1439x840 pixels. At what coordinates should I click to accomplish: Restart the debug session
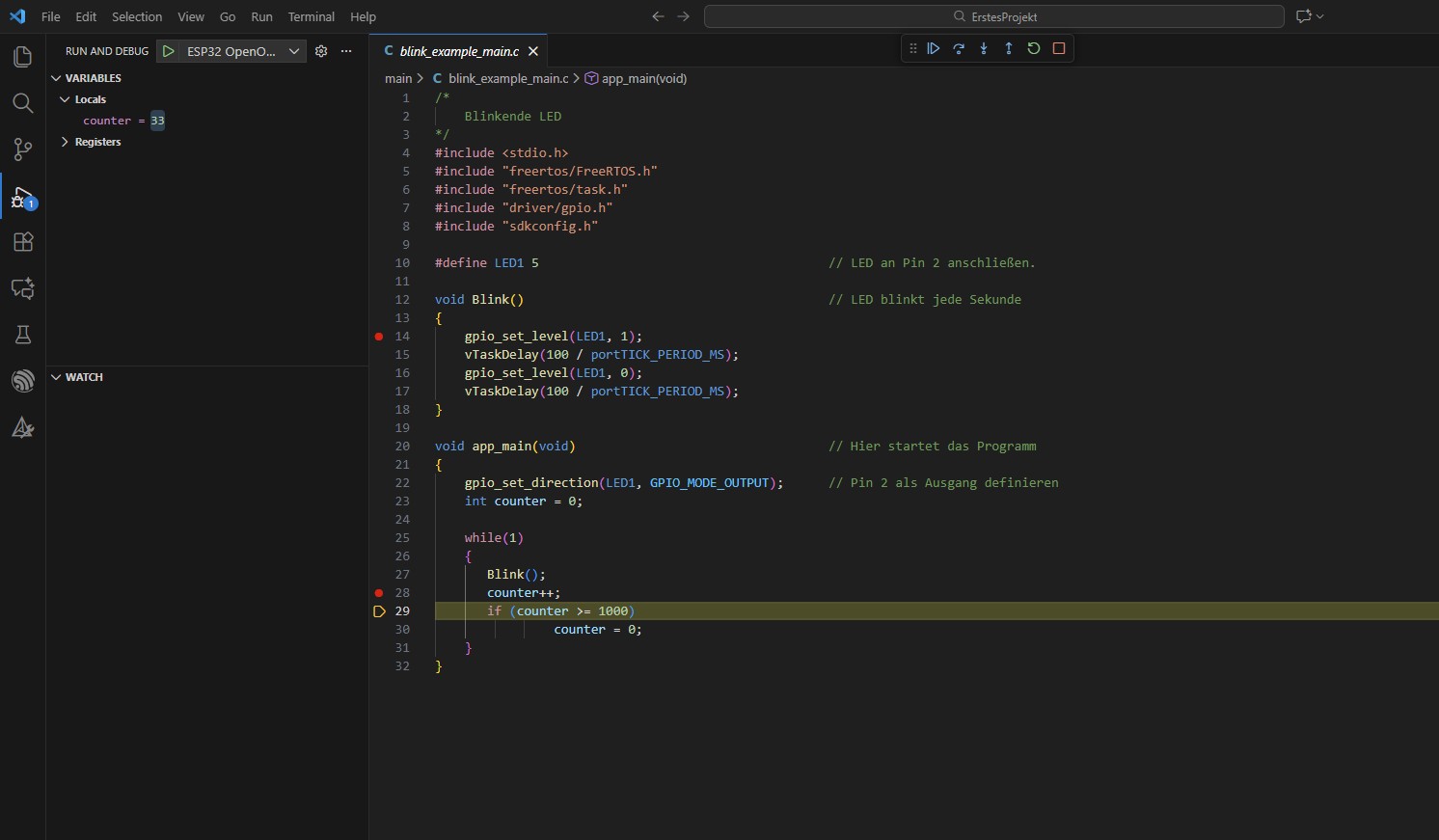point(1034,48)
